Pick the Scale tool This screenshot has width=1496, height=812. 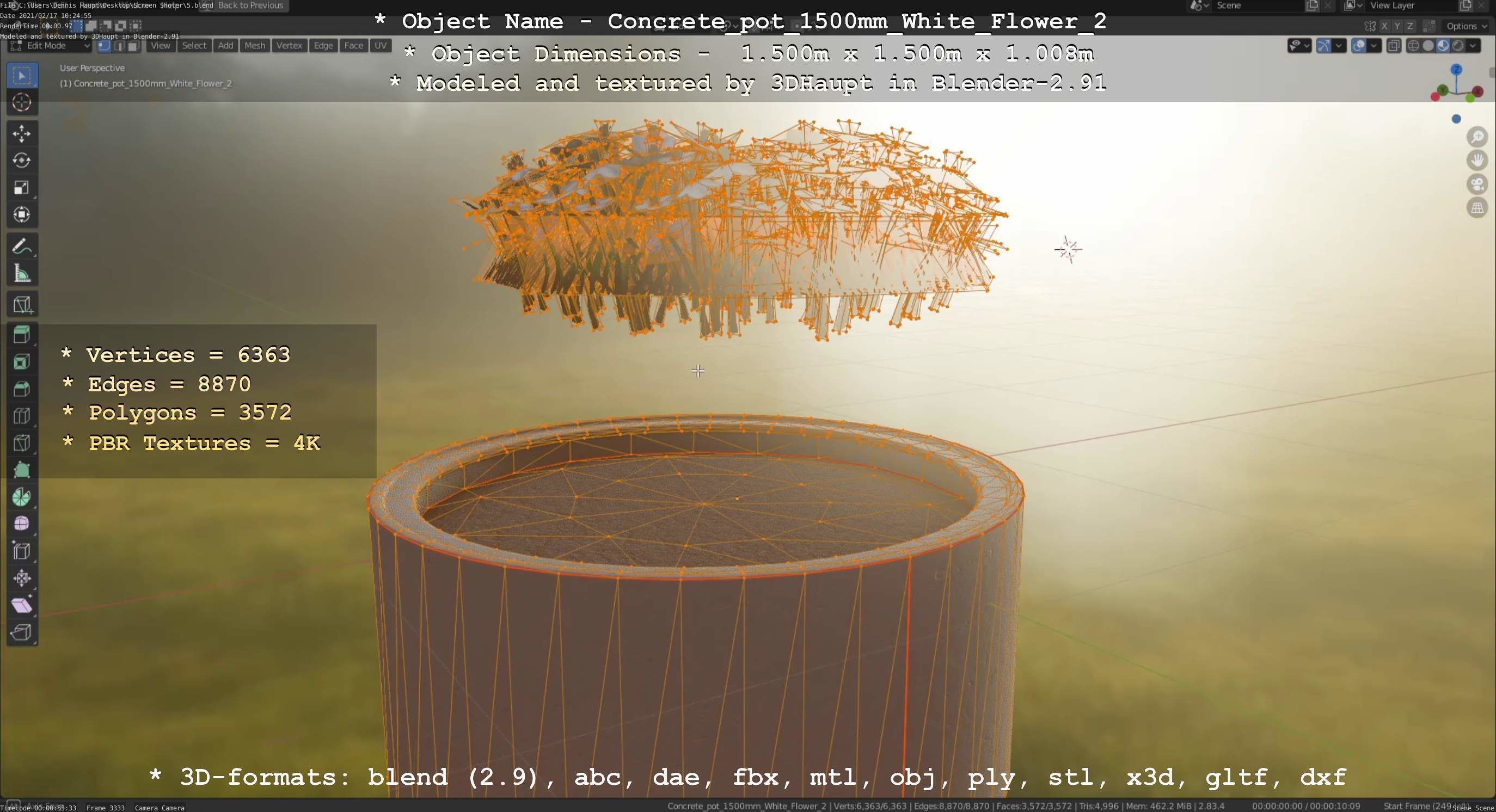coord(22,188)
